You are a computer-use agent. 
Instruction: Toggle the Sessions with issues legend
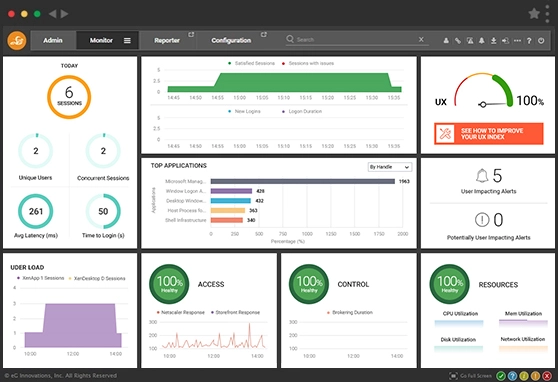click(308, 63)
